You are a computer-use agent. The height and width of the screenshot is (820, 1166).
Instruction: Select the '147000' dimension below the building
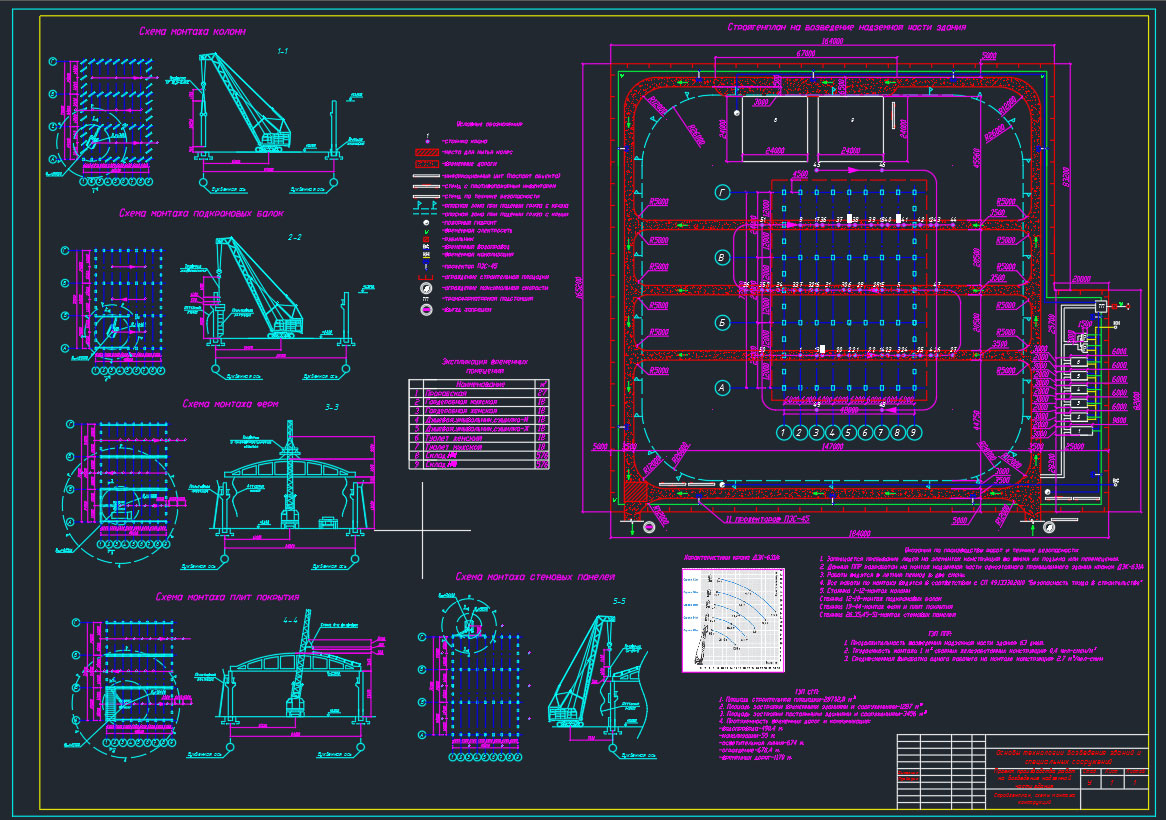pyautogui.click(x=833, y=447)
